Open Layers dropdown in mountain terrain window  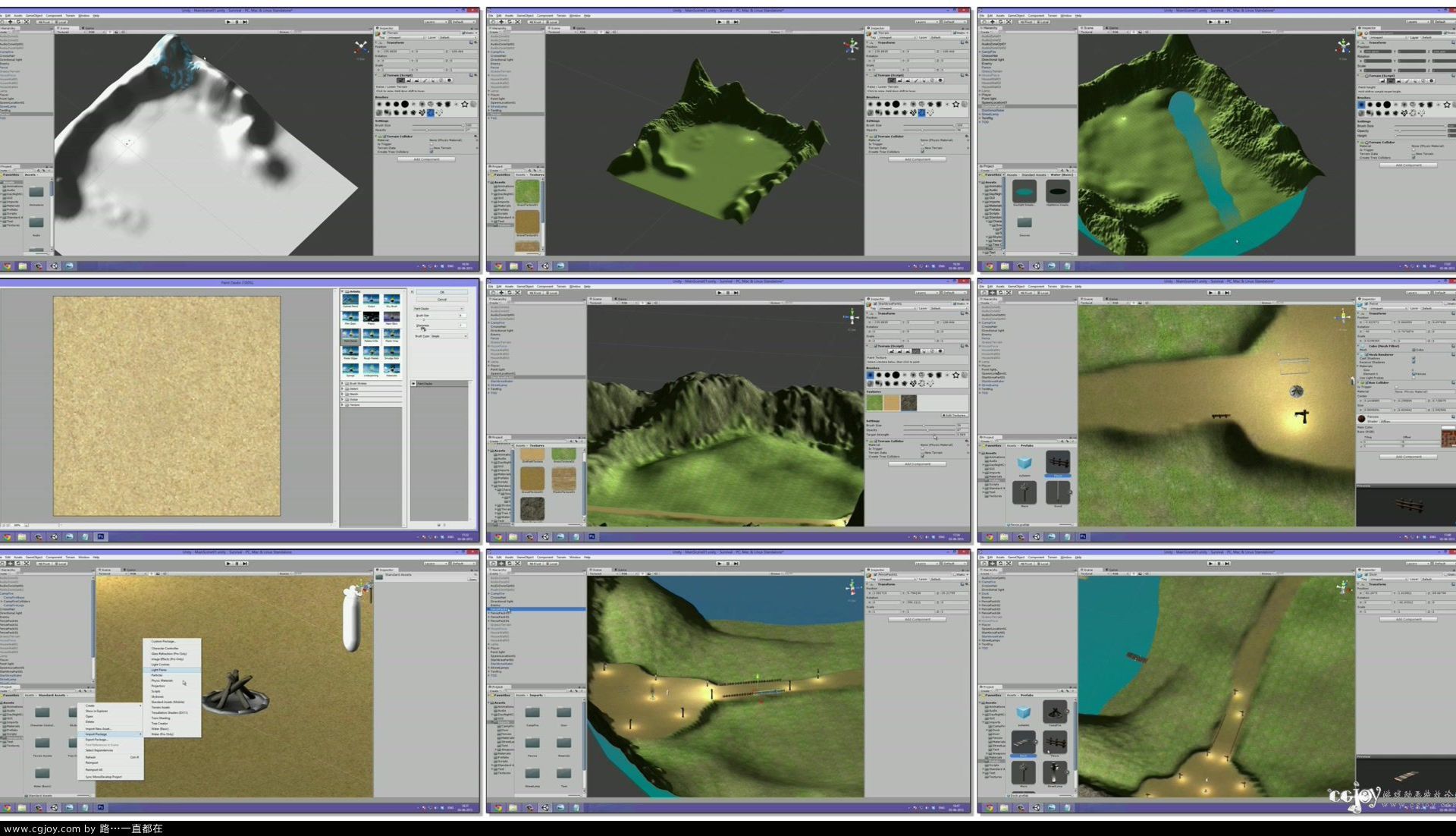pyautogui.click(x=927, y=293)
